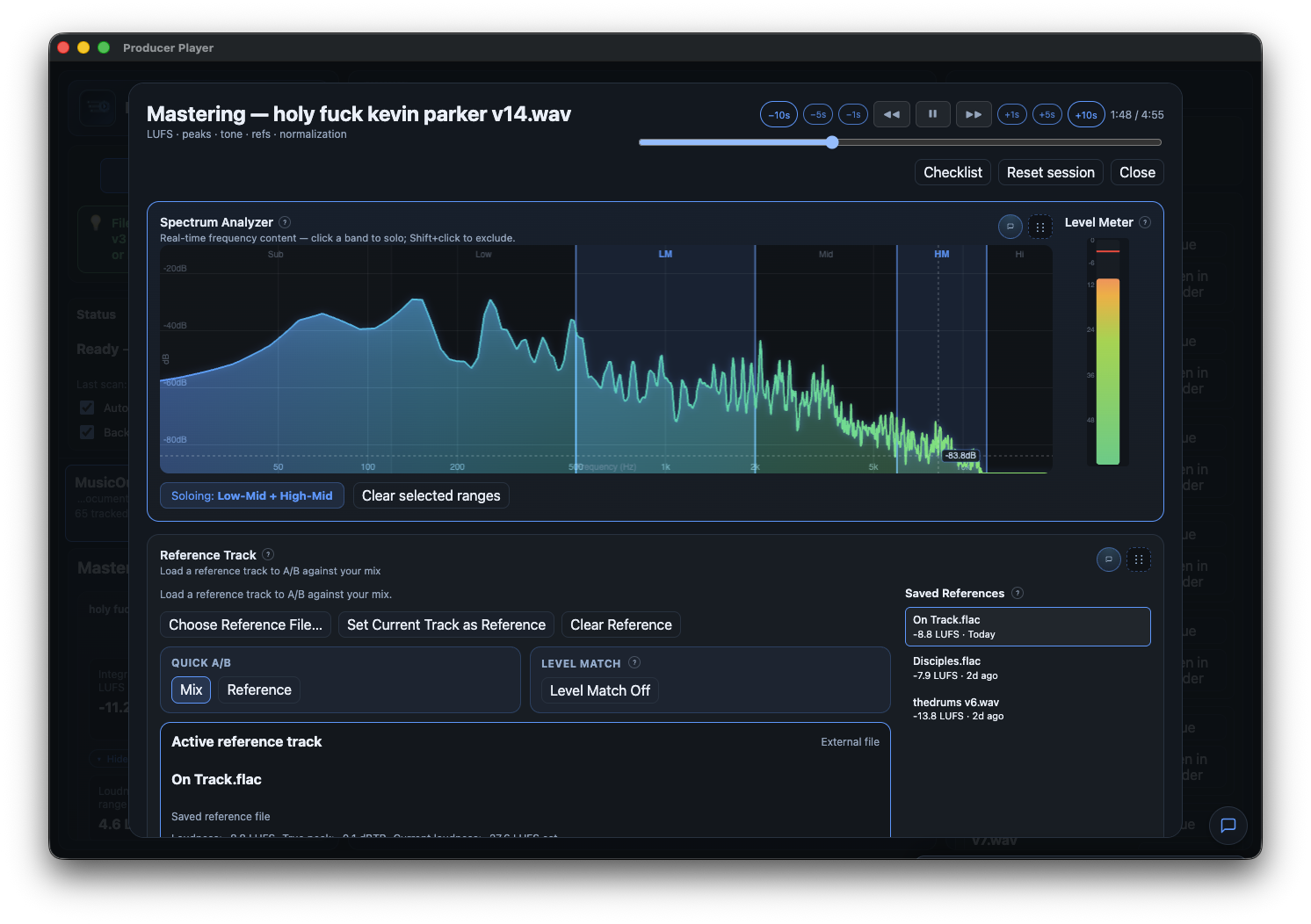Click the Reset session button

[x=1050, y=172]
